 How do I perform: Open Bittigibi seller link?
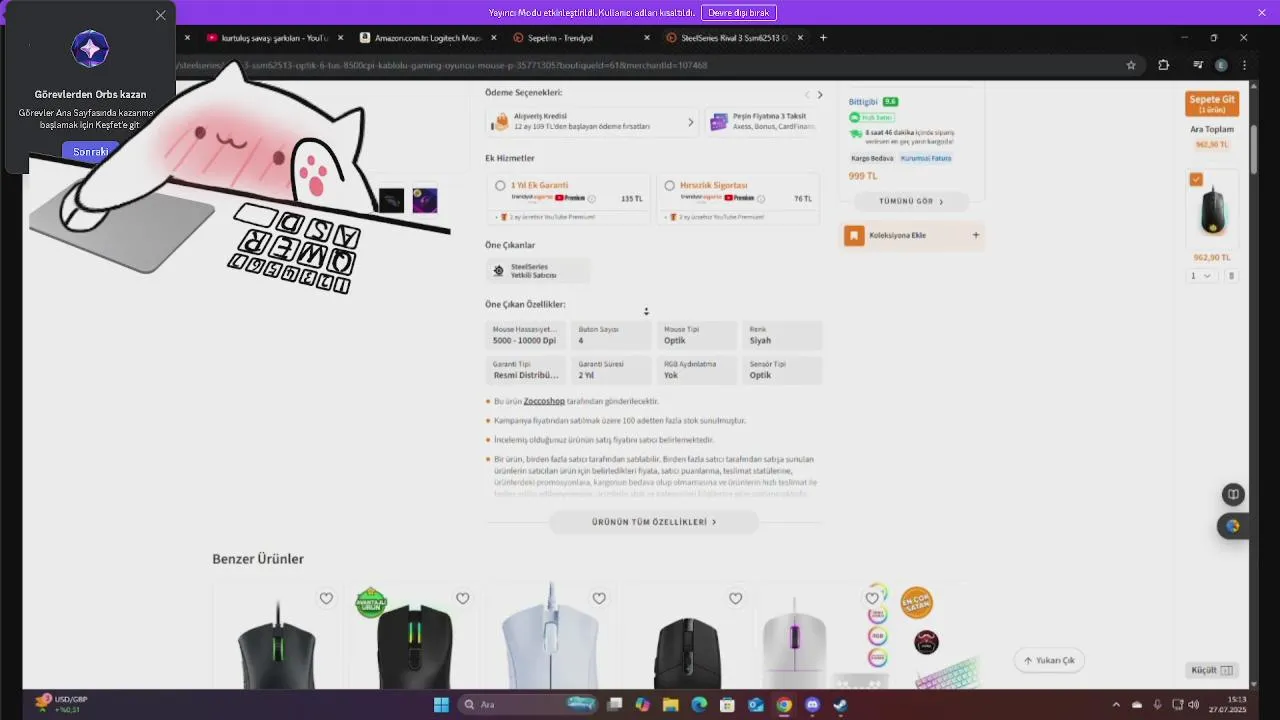[x=863, y=101]
